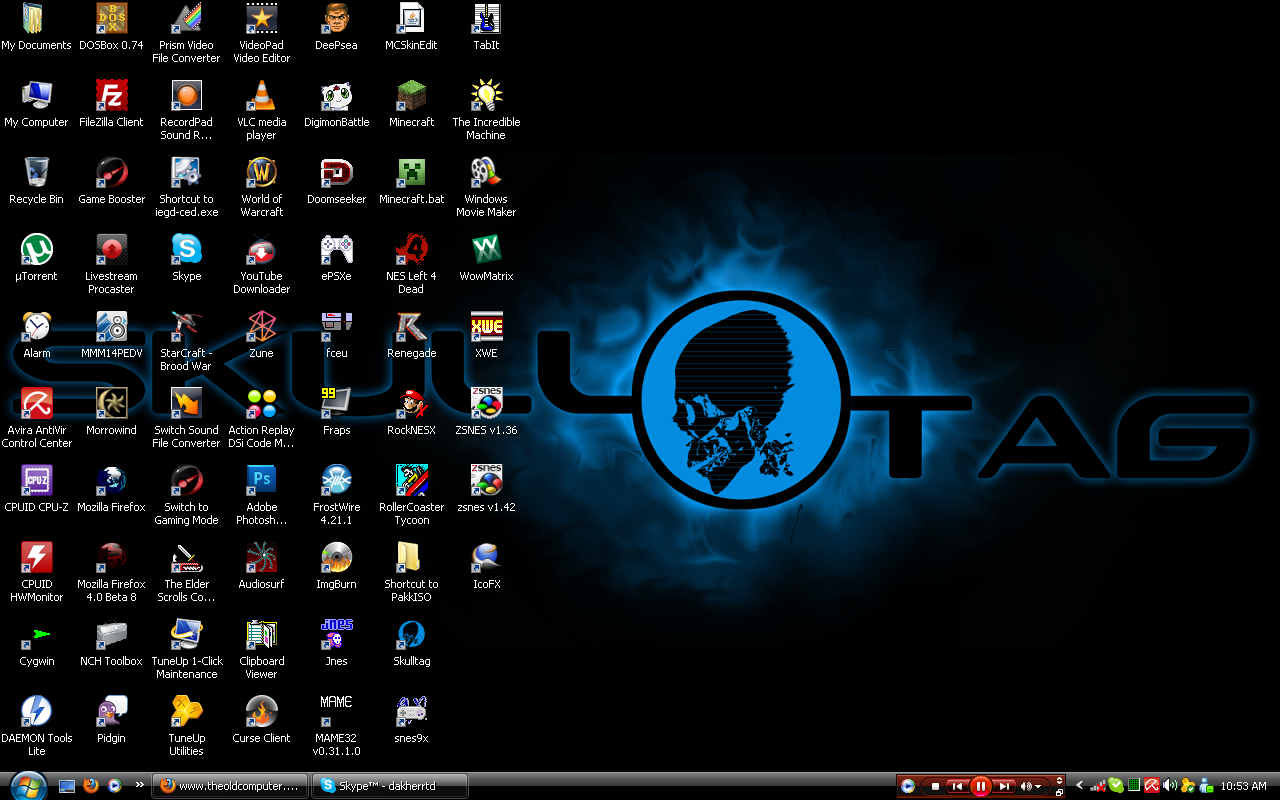
Task: Skip to next track in media toolbar
Action: [x=1004, y=786]
